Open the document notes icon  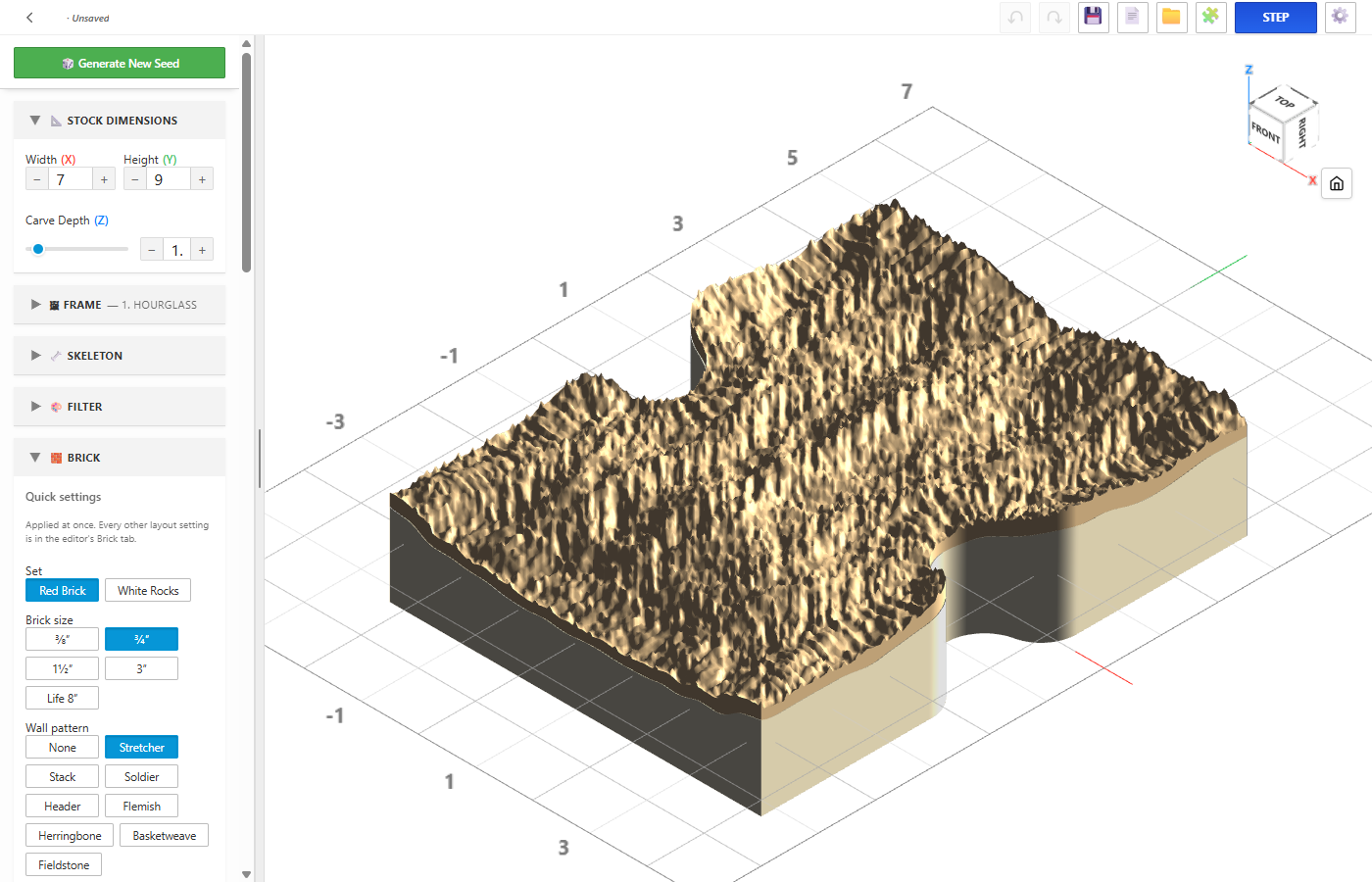1133,18
